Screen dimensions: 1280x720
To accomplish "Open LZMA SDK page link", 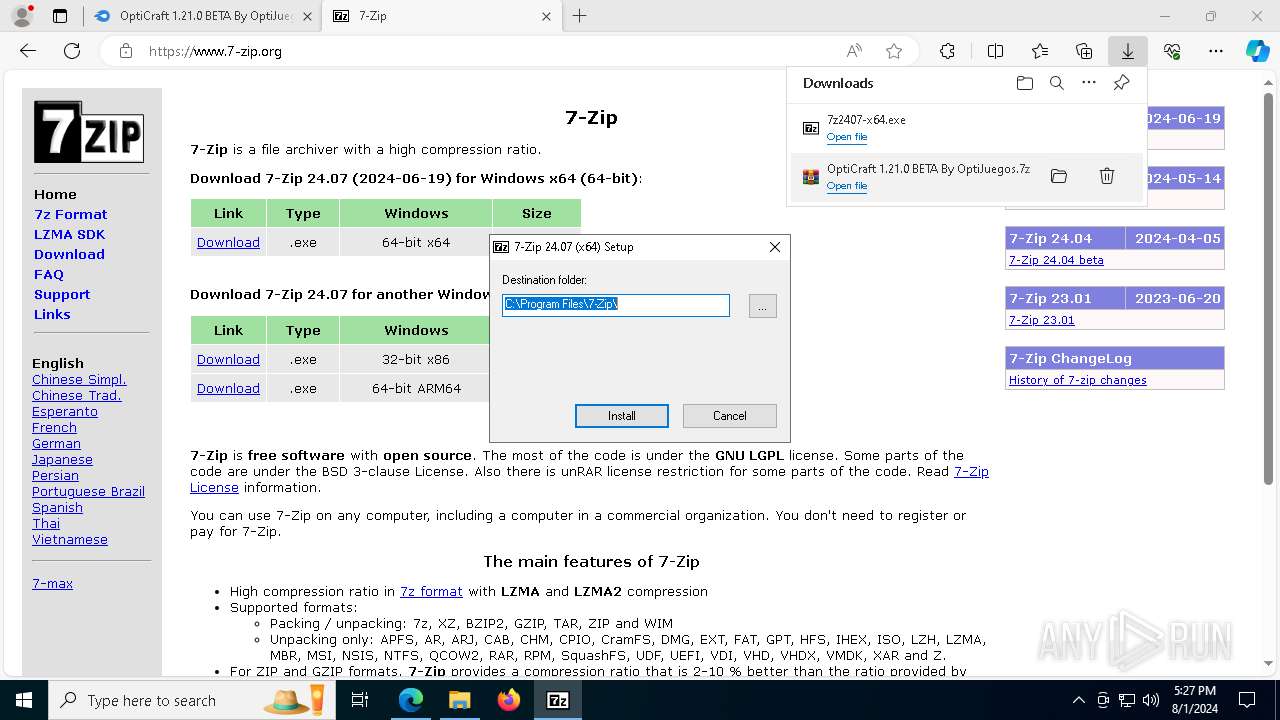I will tap(69, 234).
